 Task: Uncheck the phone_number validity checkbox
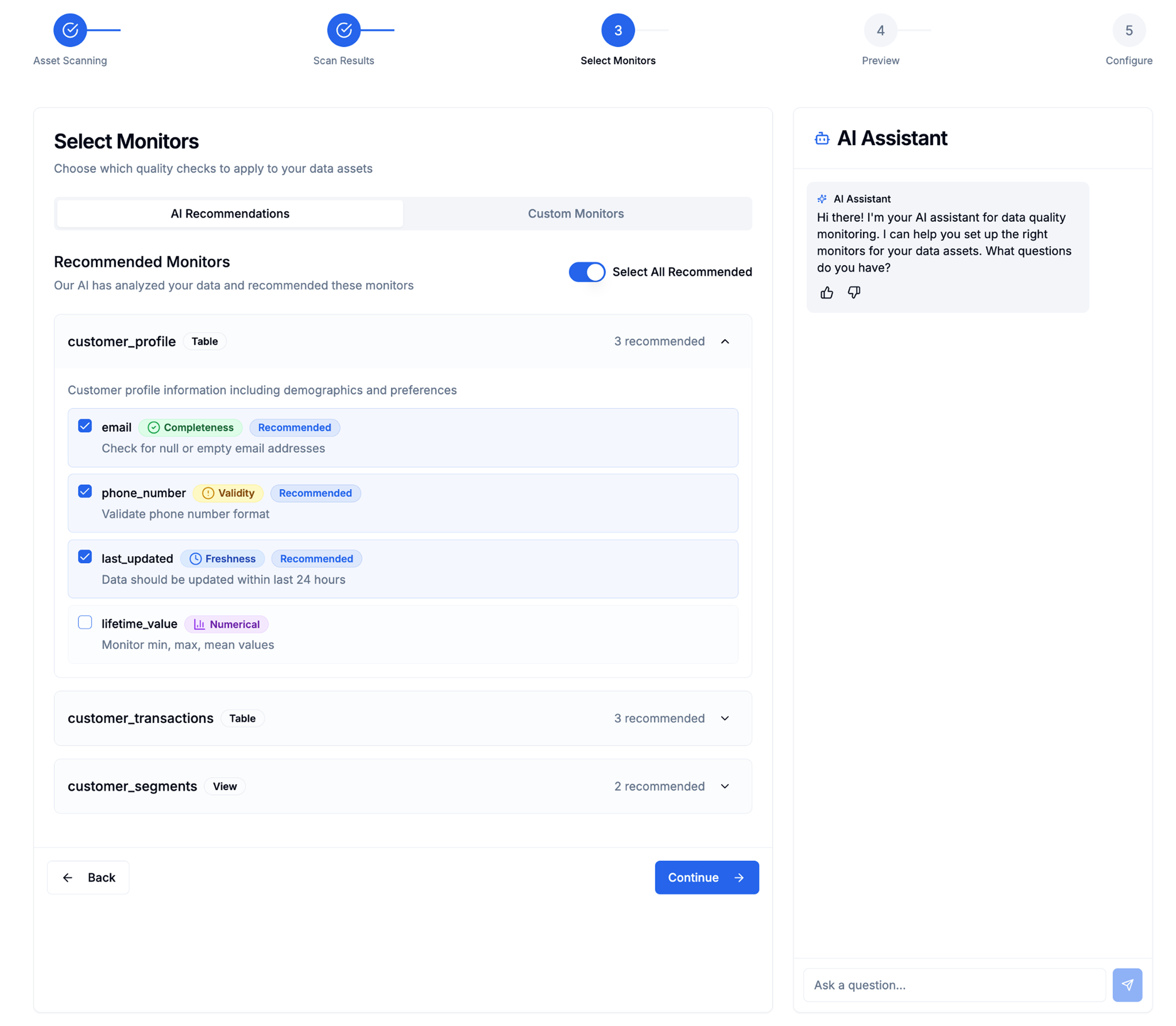click(85, 491)
